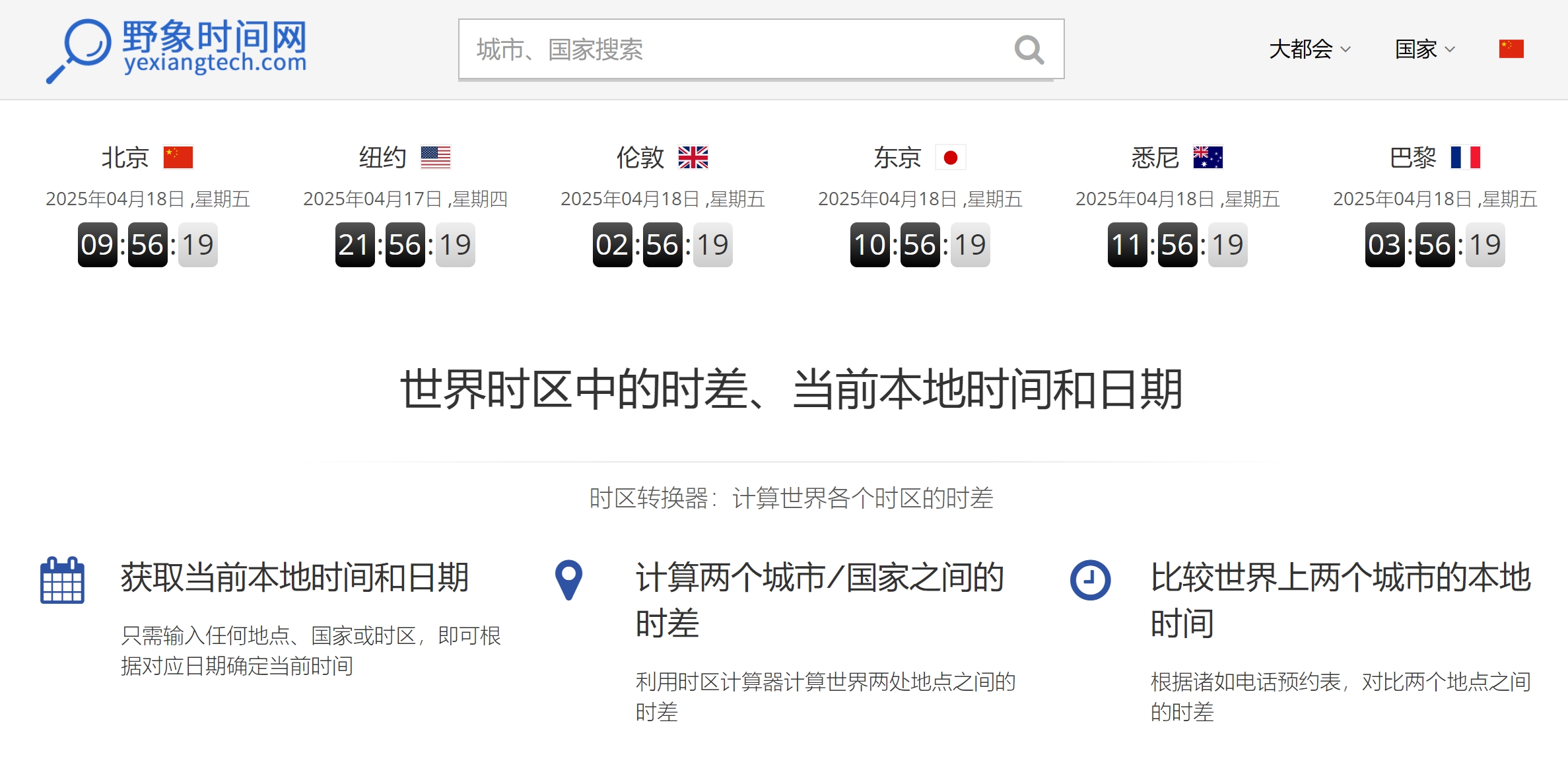Open the 伦敦 city link

[640, 158]
